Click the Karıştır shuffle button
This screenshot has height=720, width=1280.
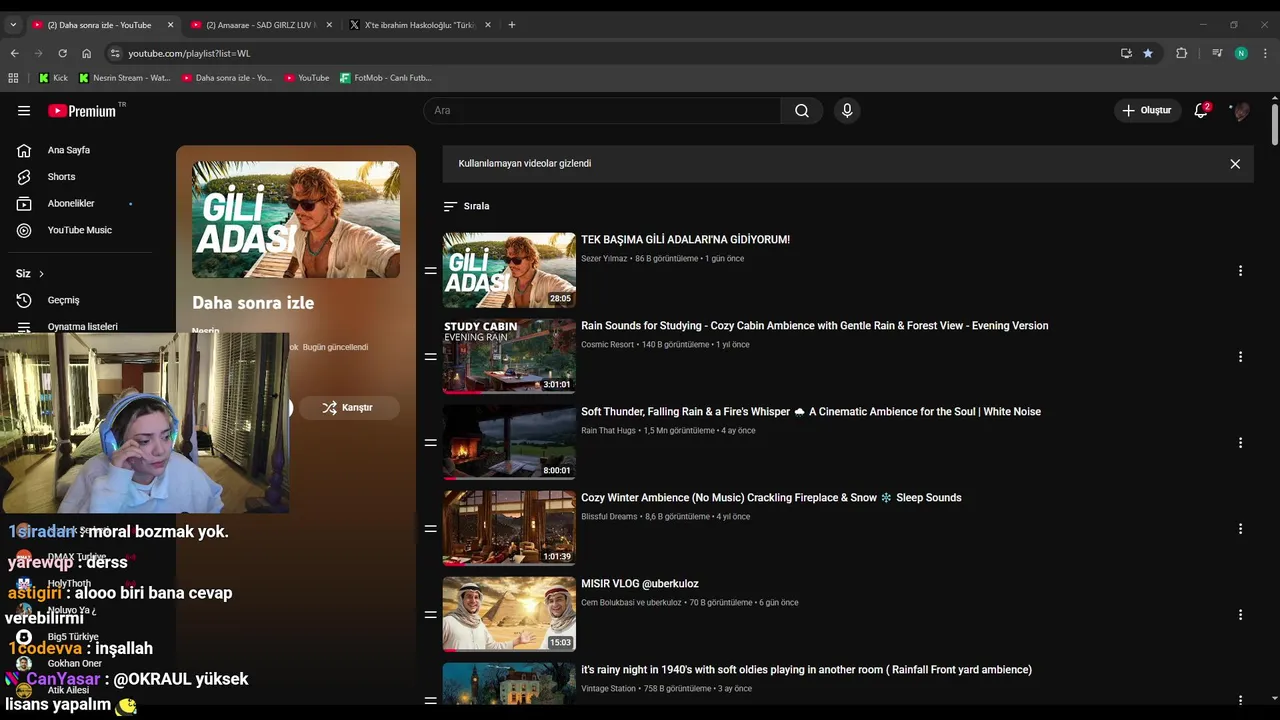(349, 408)
